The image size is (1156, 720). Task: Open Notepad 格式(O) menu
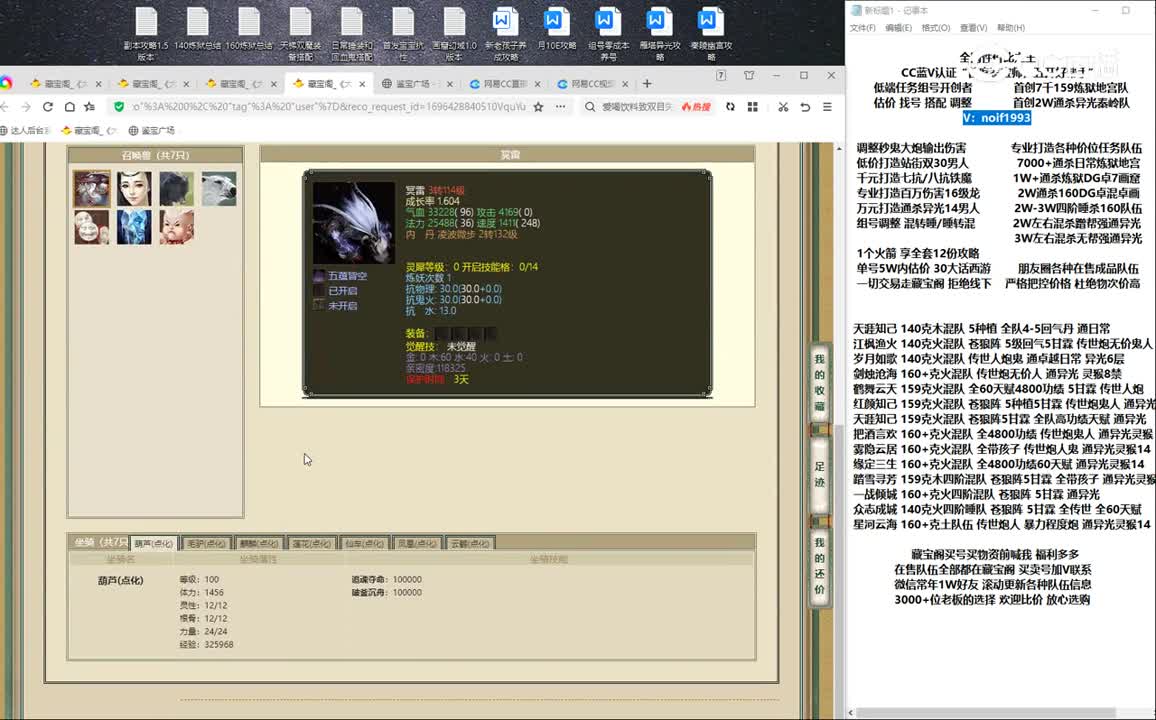(935, 28)
